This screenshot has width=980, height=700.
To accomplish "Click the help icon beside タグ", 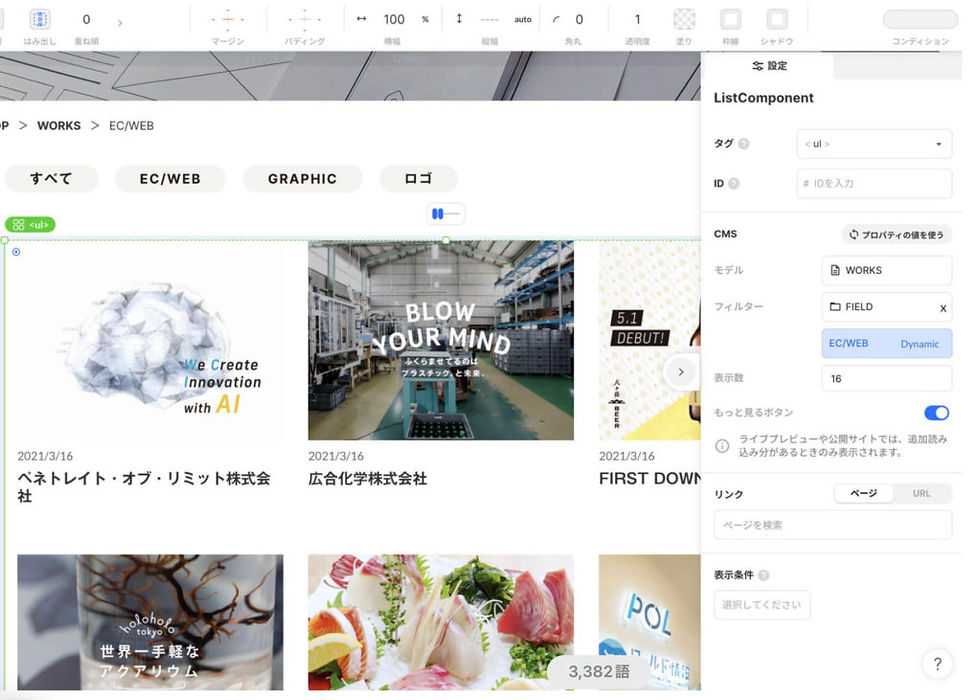I will point(744,144).
